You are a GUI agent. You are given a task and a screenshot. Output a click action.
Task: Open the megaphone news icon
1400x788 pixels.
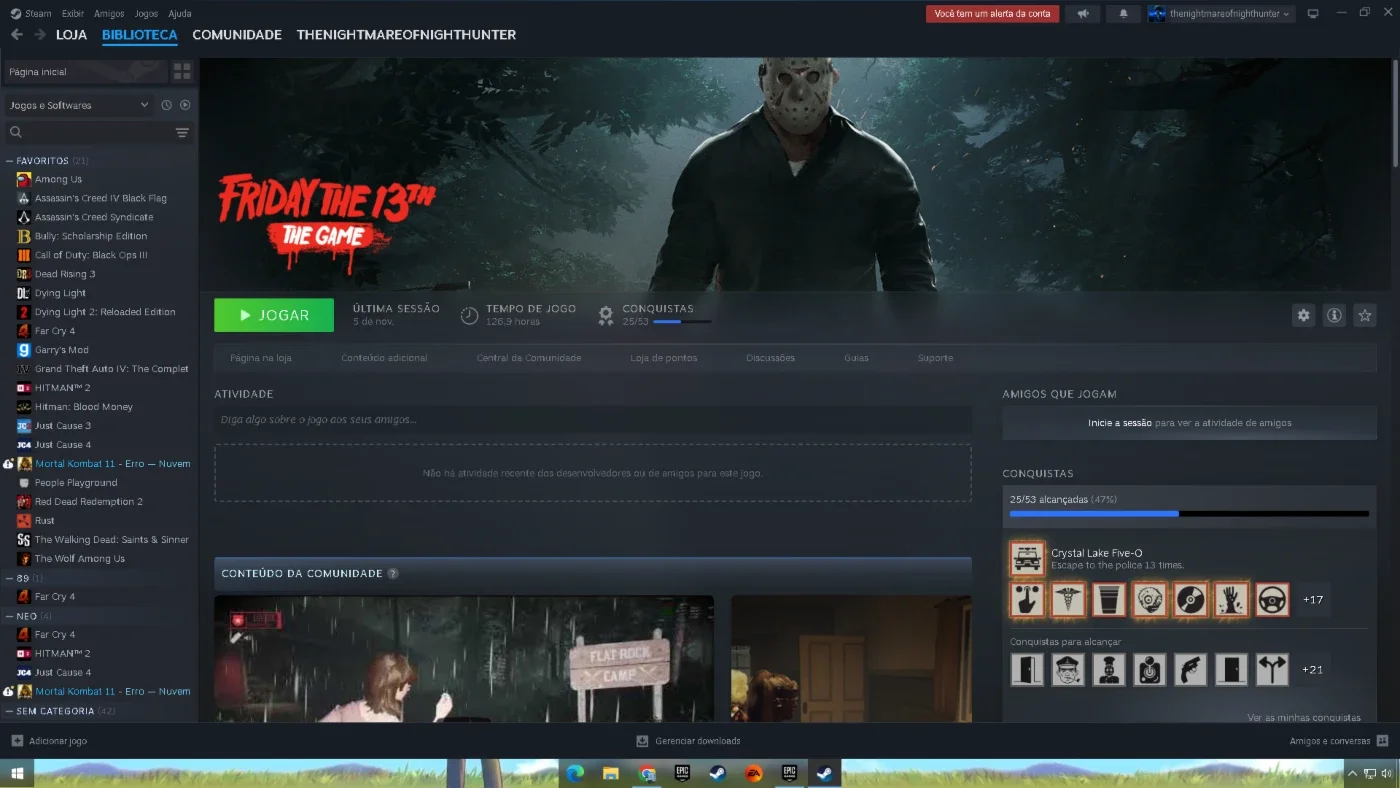(x=1082, y=14)
